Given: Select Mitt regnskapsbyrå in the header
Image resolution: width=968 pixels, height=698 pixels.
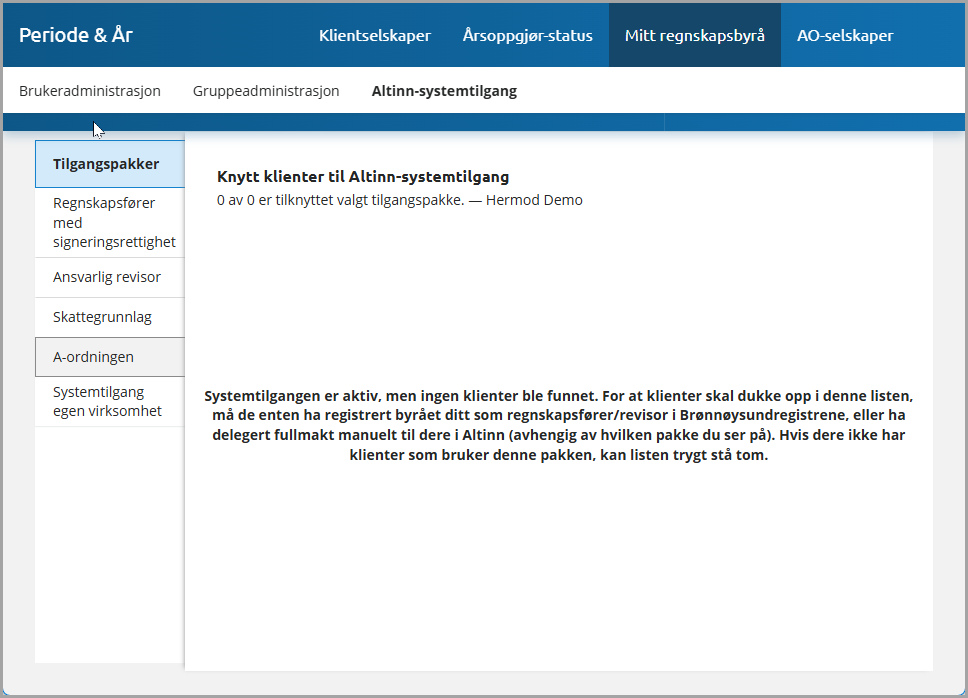Looking at the screenshot, I should click(x=695, y=35).
